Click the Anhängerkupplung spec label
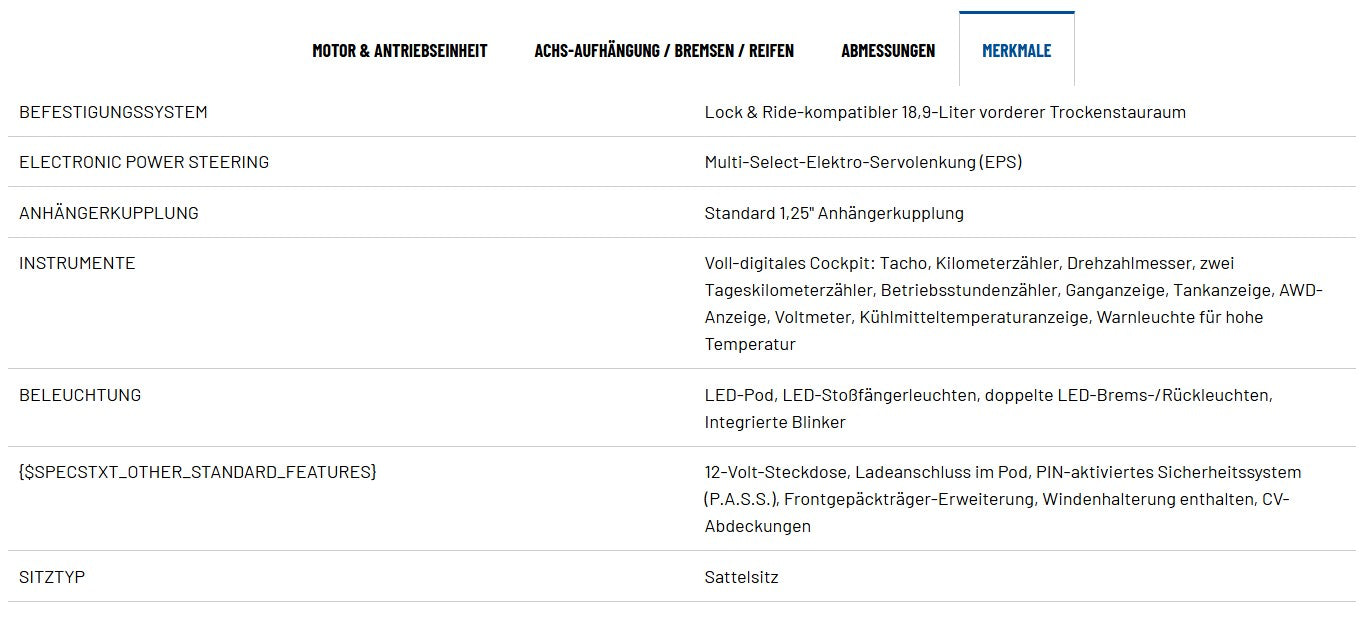The width and height of the screenshot is (1371, 627). [109, 213]
